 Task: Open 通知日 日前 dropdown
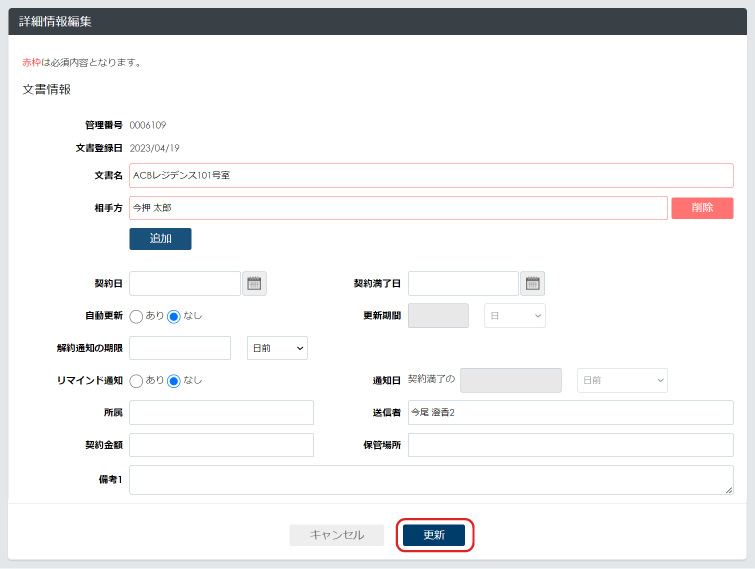[x=622, y=381]
